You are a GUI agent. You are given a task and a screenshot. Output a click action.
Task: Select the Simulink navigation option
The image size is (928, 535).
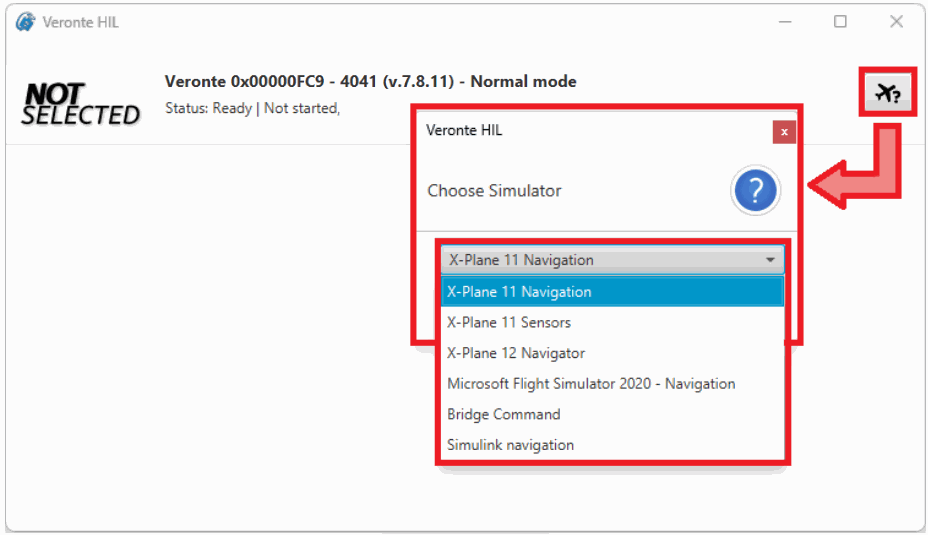[x=511, y=445]
